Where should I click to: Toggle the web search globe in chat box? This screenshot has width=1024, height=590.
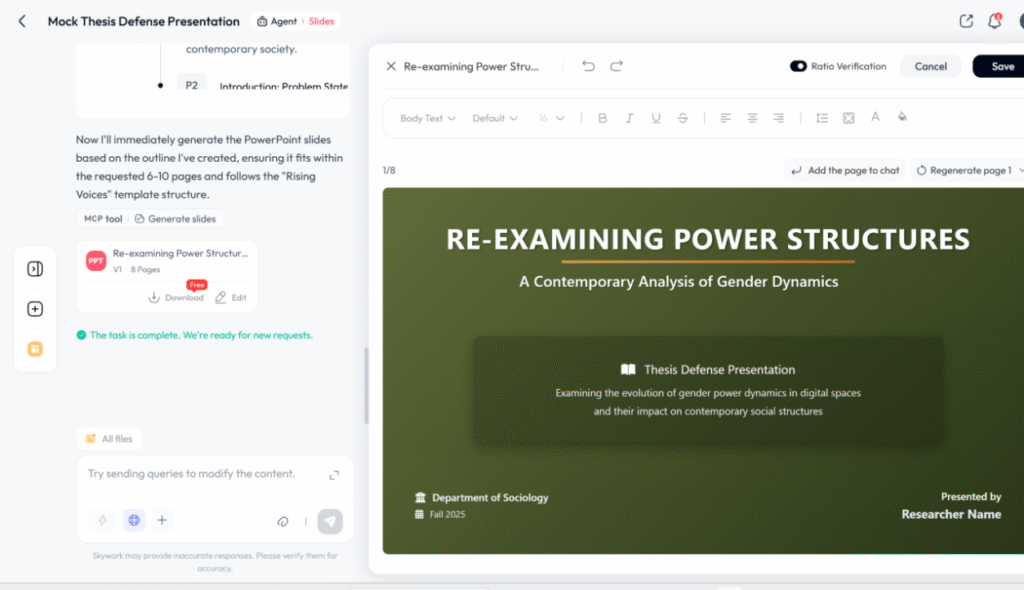point(134,520)
